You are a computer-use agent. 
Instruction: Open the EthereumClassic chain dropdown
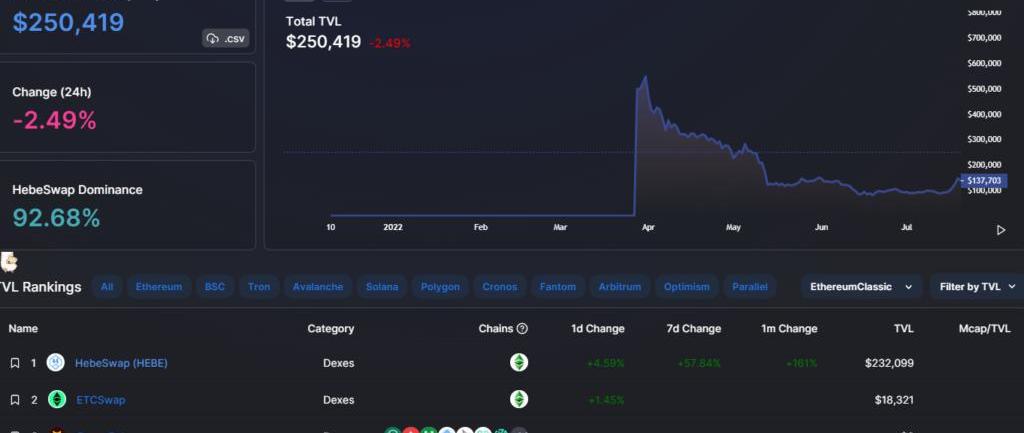click(861, 287)
